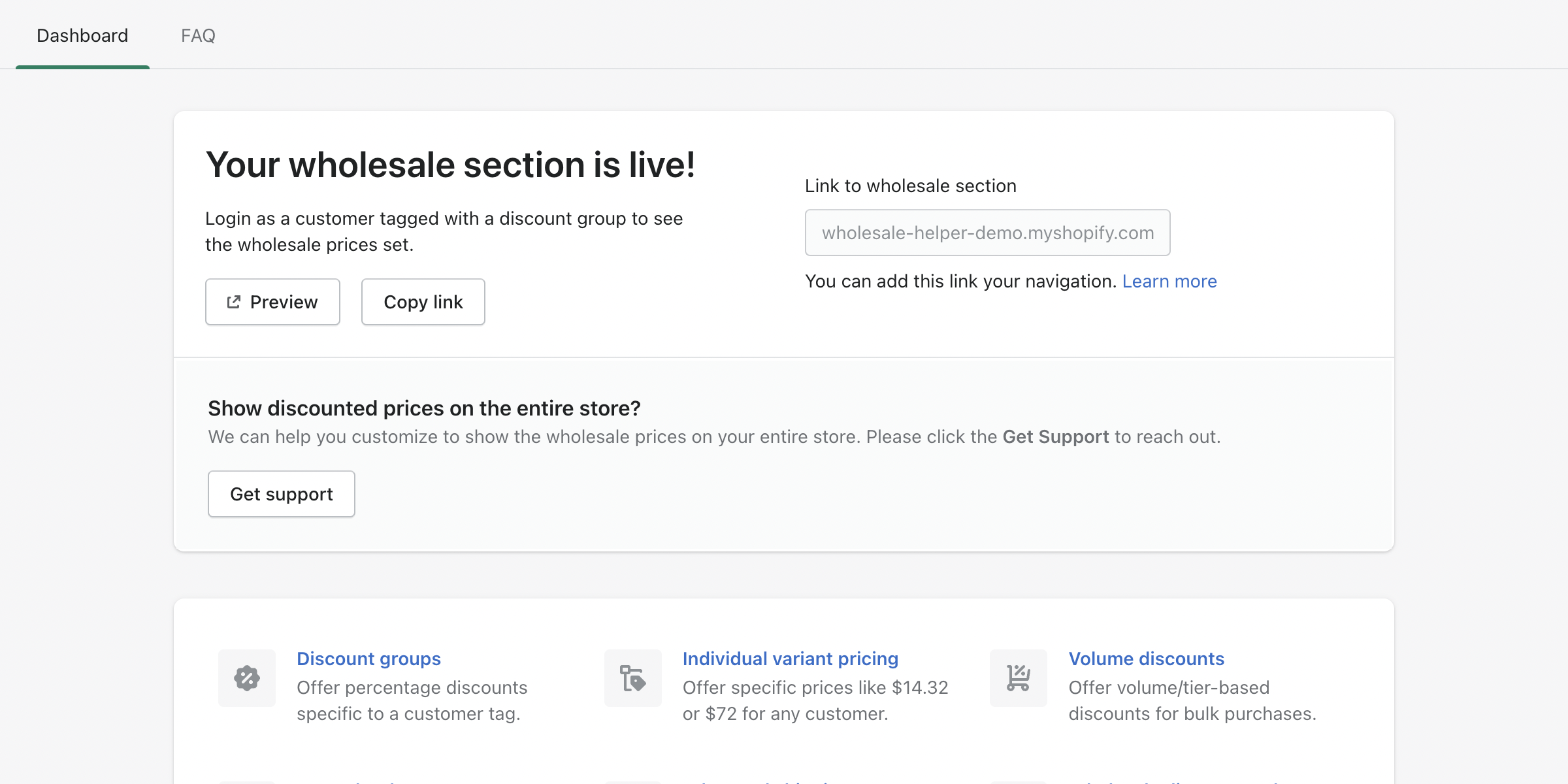Copy the wholesale section link

(423, 302)
